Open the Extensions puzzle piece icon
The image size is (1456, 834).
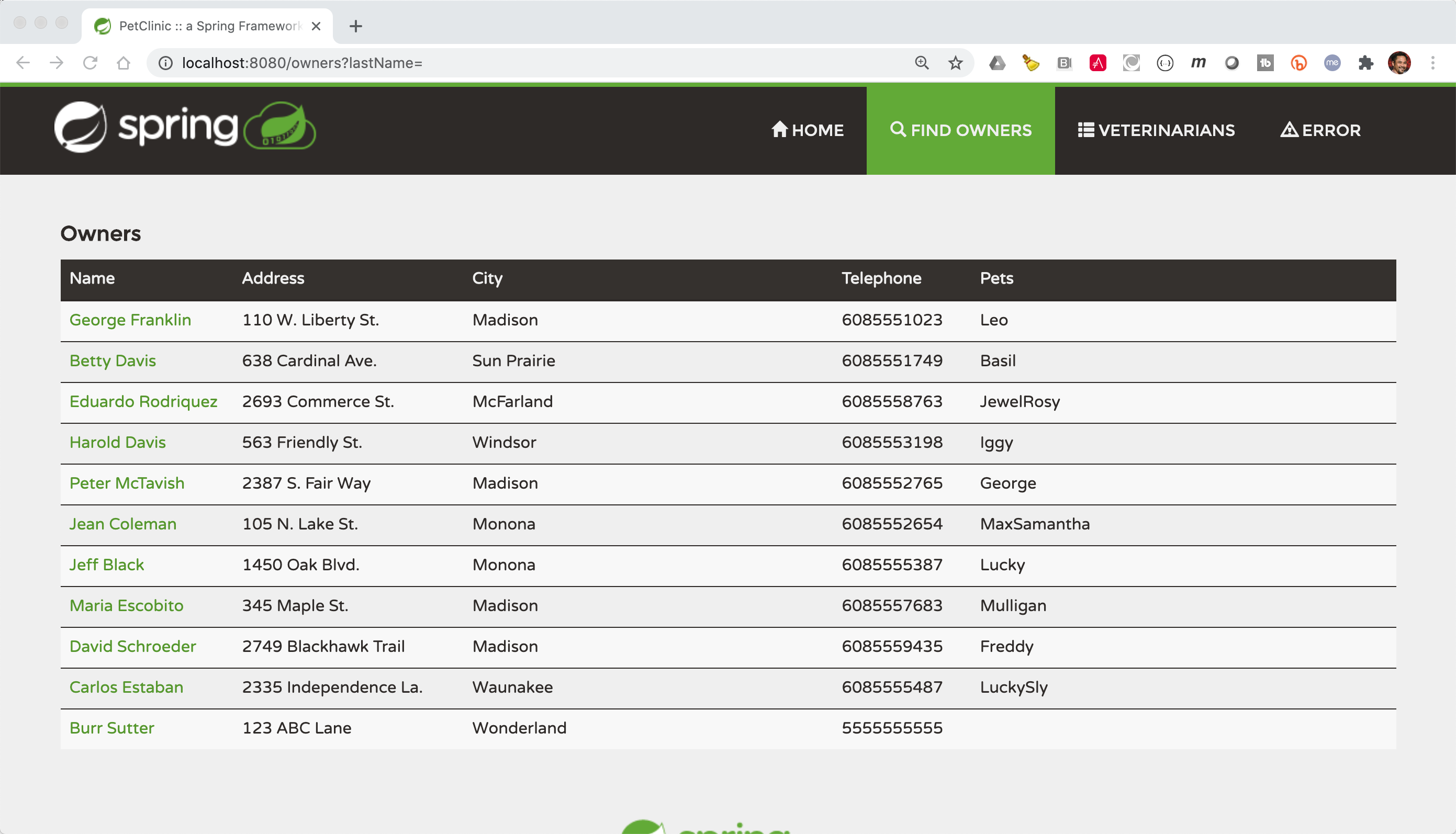click(x=1365, y=62)
